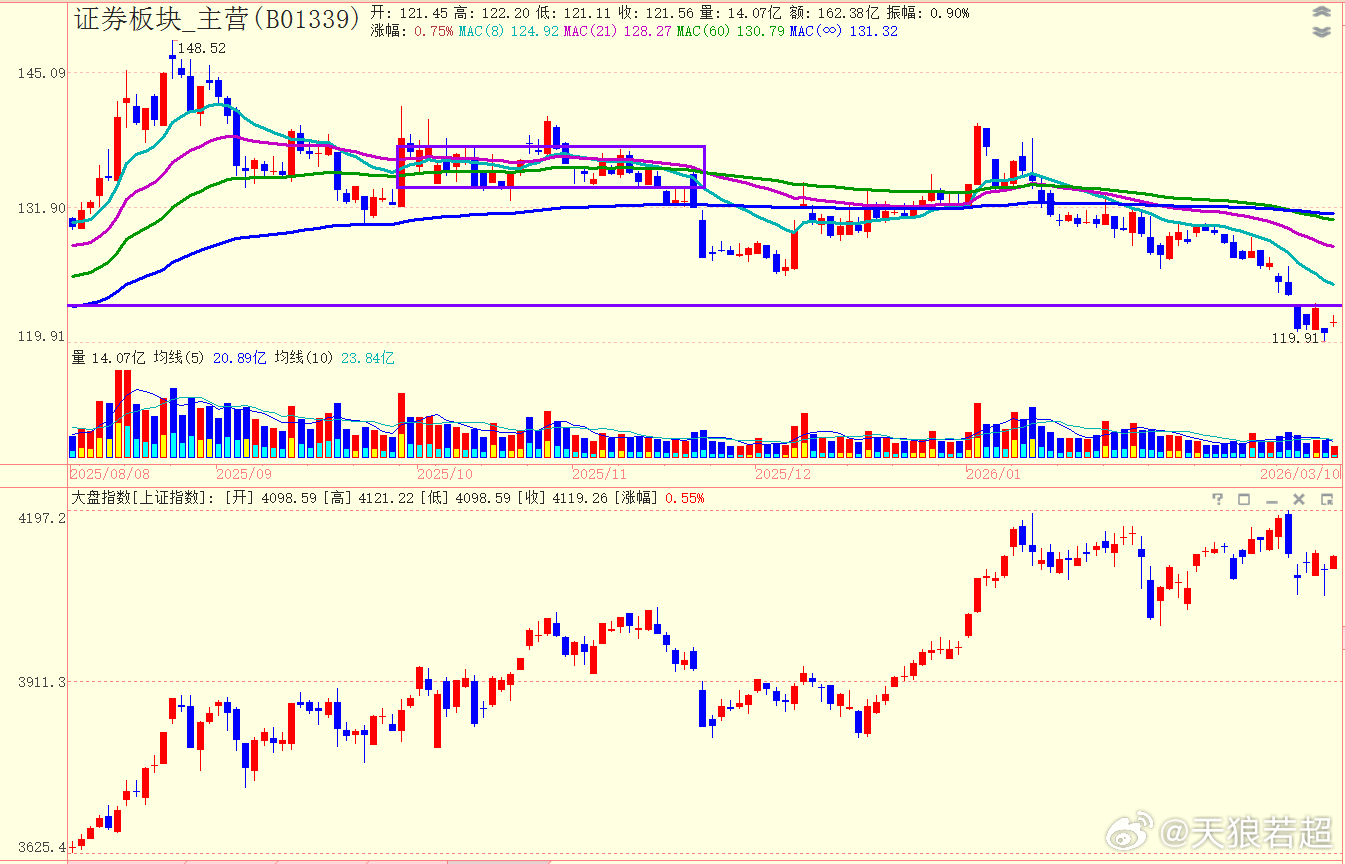
Task: Click the 低: 121.11 low price value
Action: point(574,13)
